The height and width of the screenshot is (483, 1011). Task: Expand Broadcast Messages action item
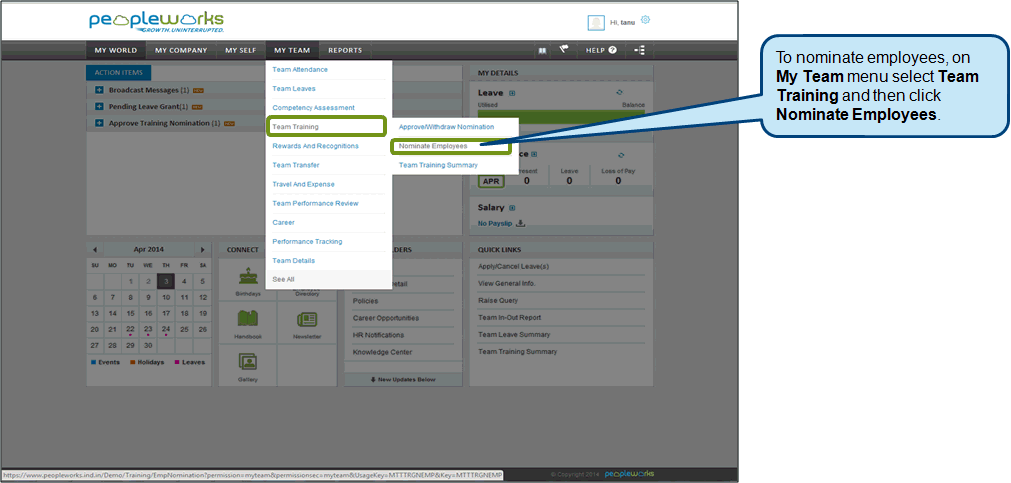pyautogui.click(x=99, y=90)
